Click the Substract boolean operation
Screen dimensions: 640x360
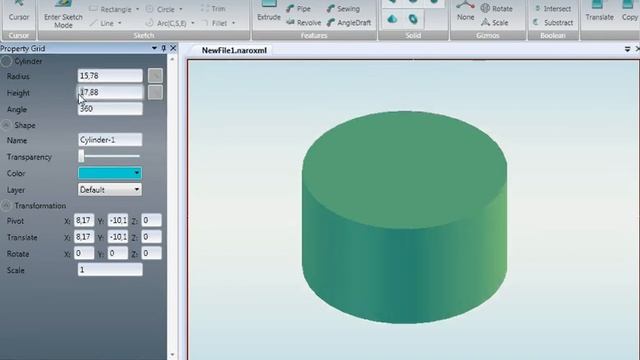553,23
